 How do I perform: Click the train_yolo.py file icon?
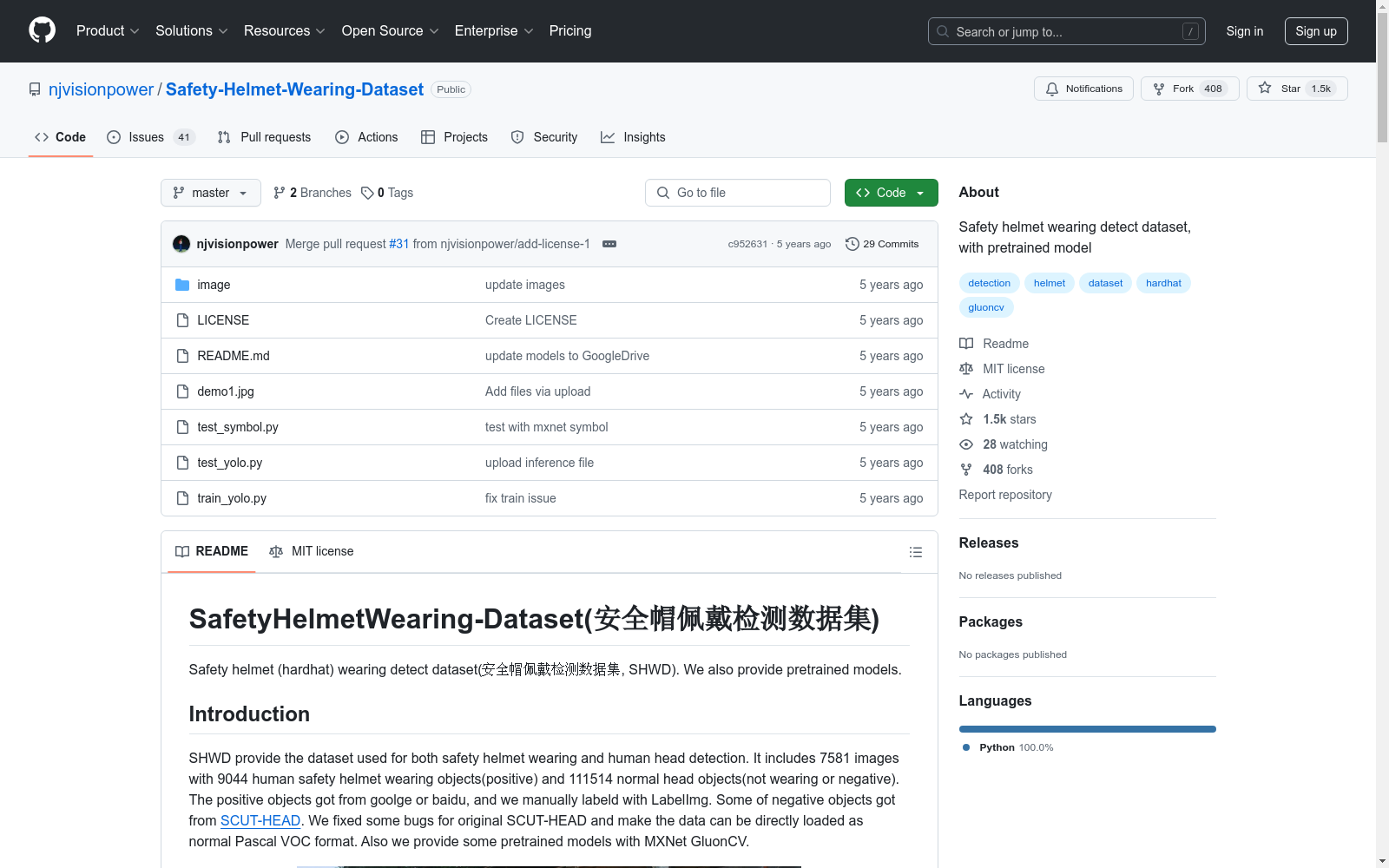(182, 498)
